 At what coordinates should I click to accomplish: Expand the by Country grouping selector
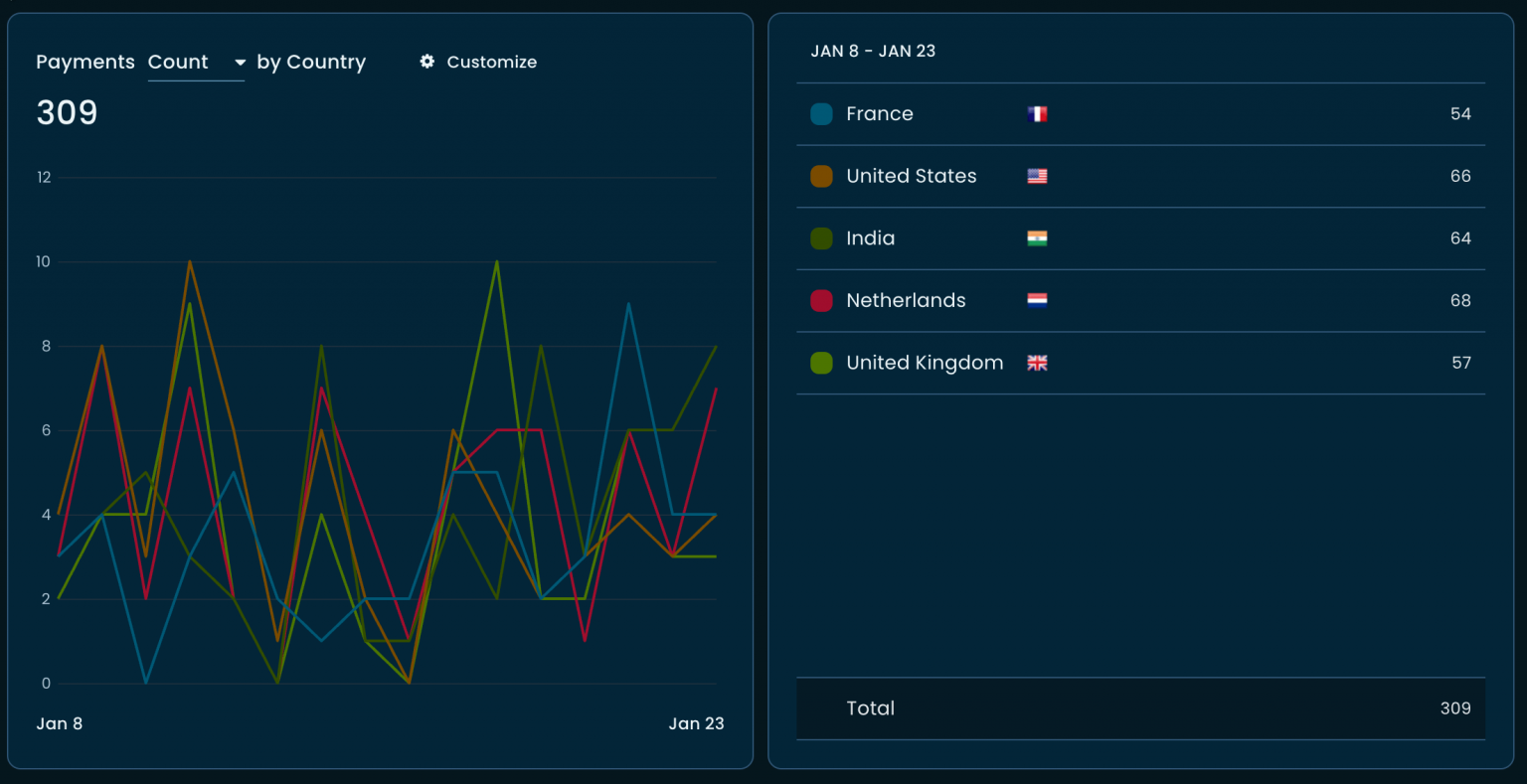(311, 62)
